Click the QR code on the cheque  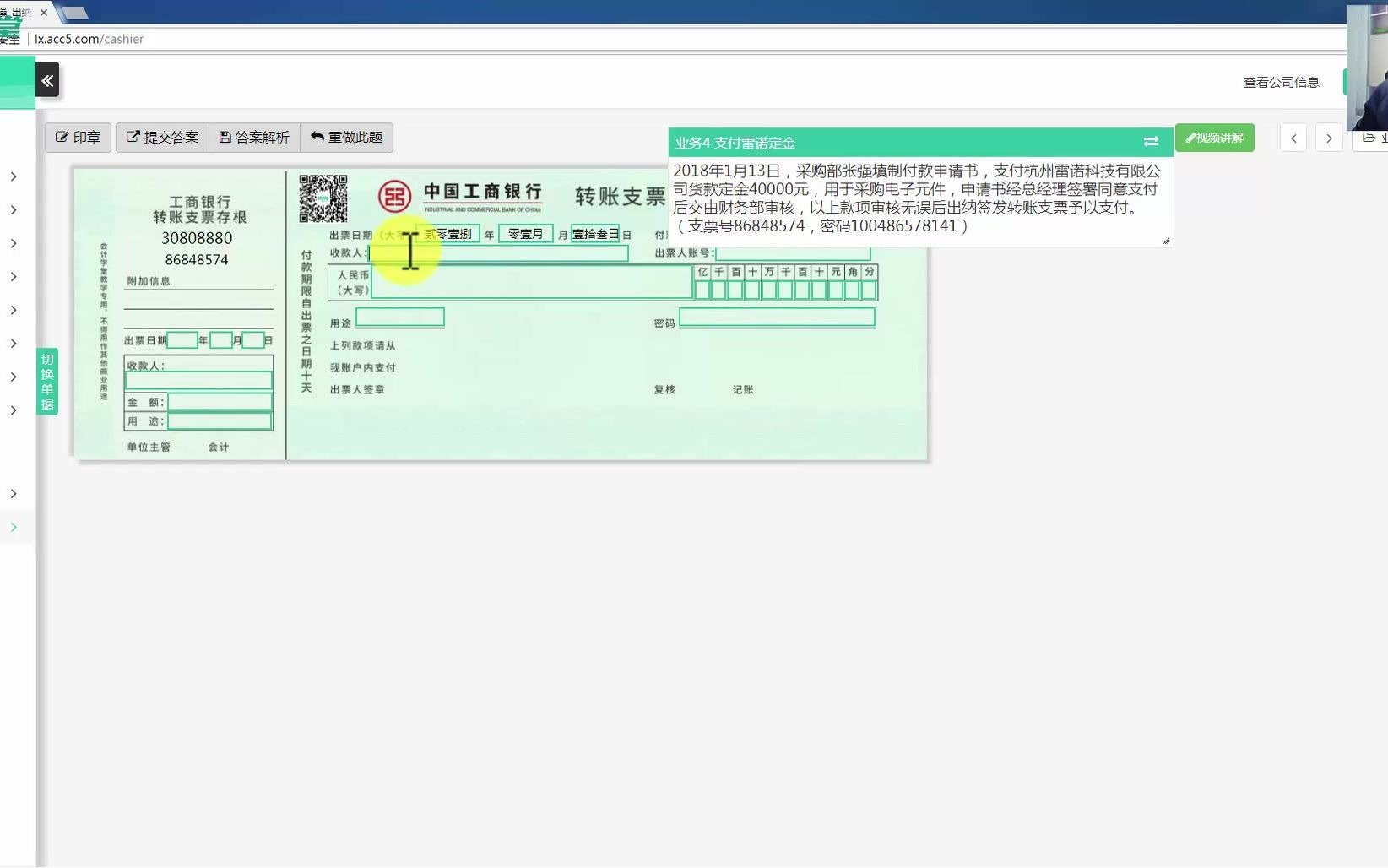click(323, 198)
